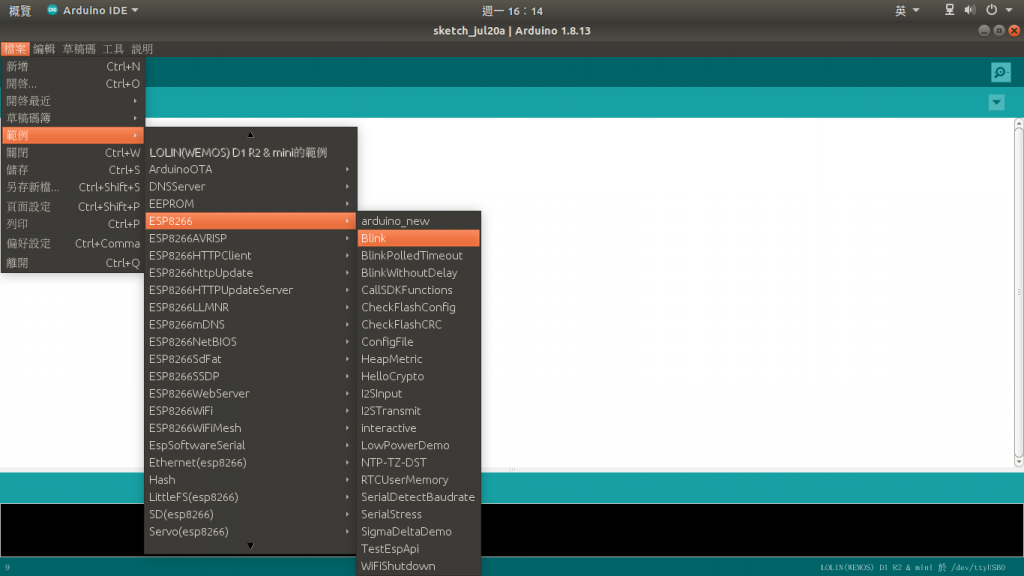The image size is (1024, 576).
Task: Open the BlinkPolledTimeout example
Action: [419, 255]
